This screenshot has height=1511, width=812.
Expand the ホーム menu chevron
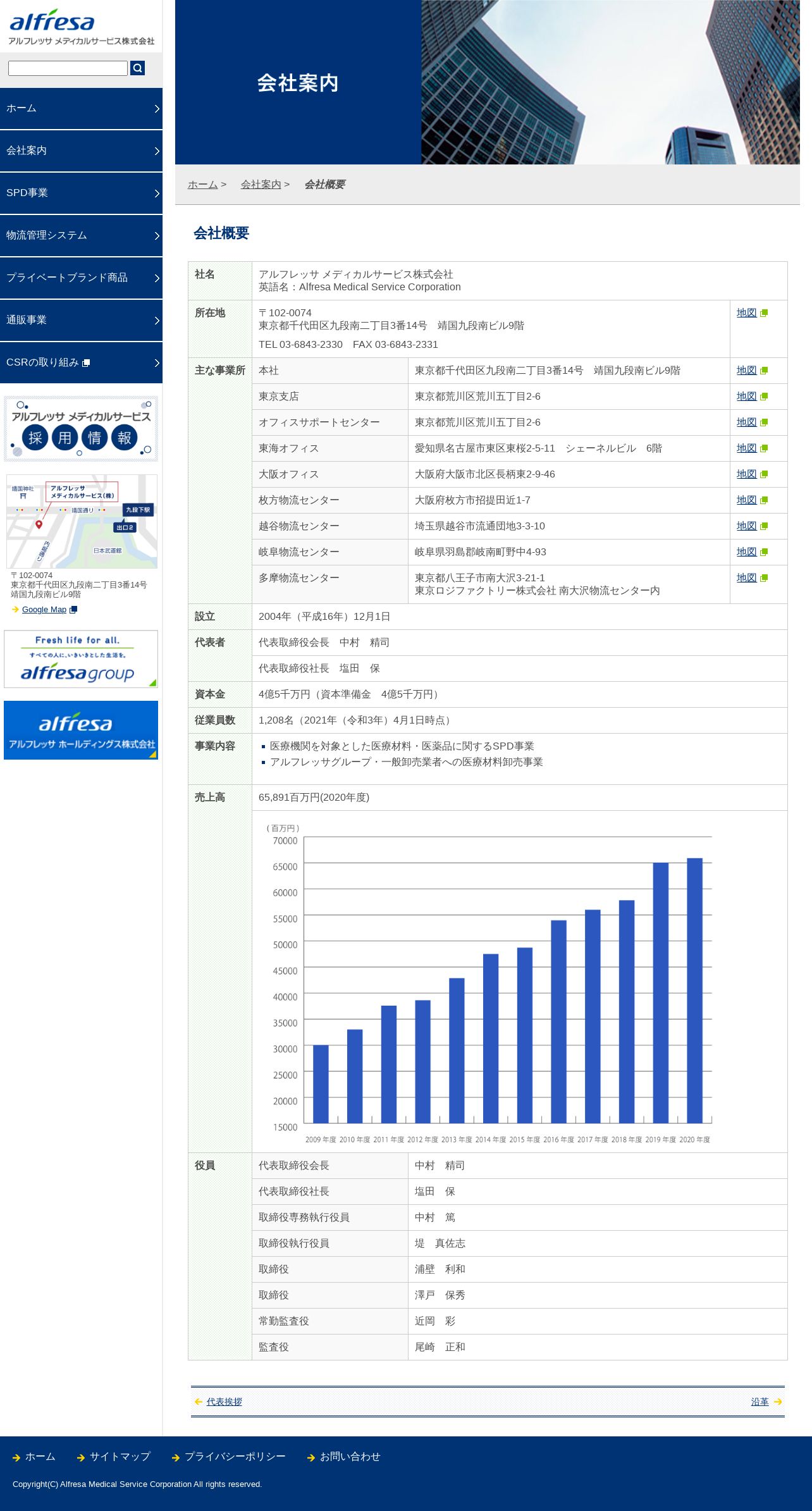click(x=157, y=109)
